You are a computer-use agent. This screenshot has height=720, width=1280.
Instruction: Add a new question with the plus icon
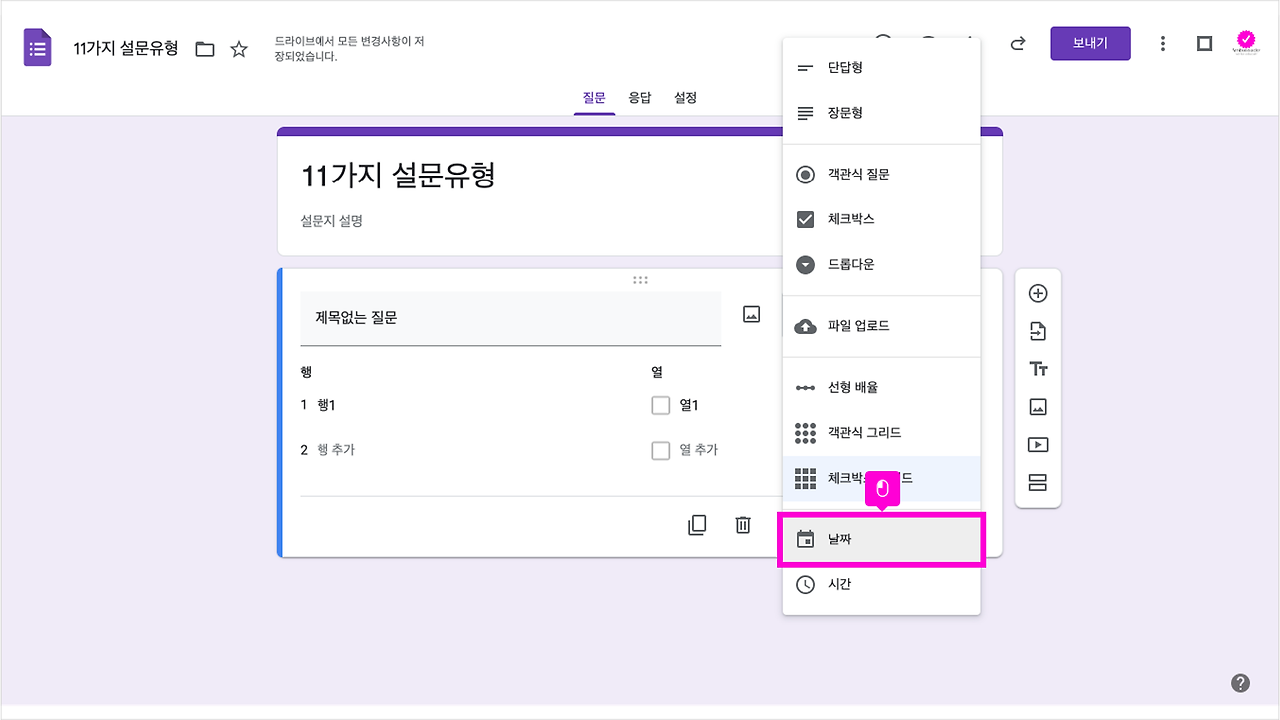(x=1038, y=292)
